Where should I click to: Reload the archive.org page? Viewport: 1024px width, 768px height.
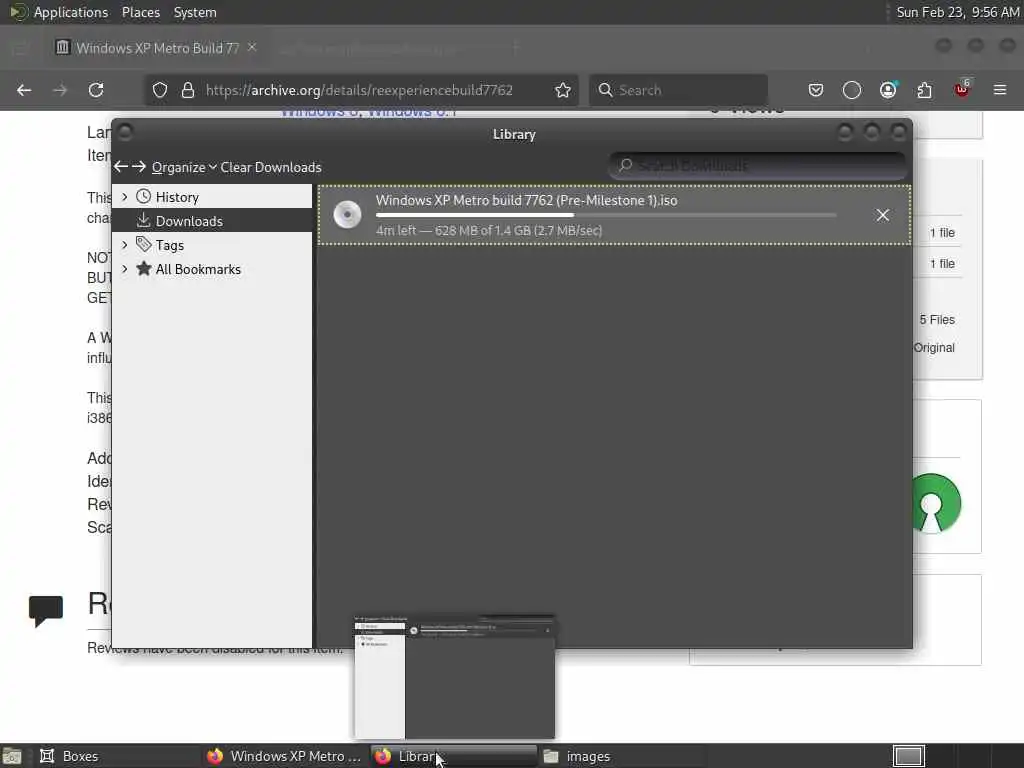point(96,90)
